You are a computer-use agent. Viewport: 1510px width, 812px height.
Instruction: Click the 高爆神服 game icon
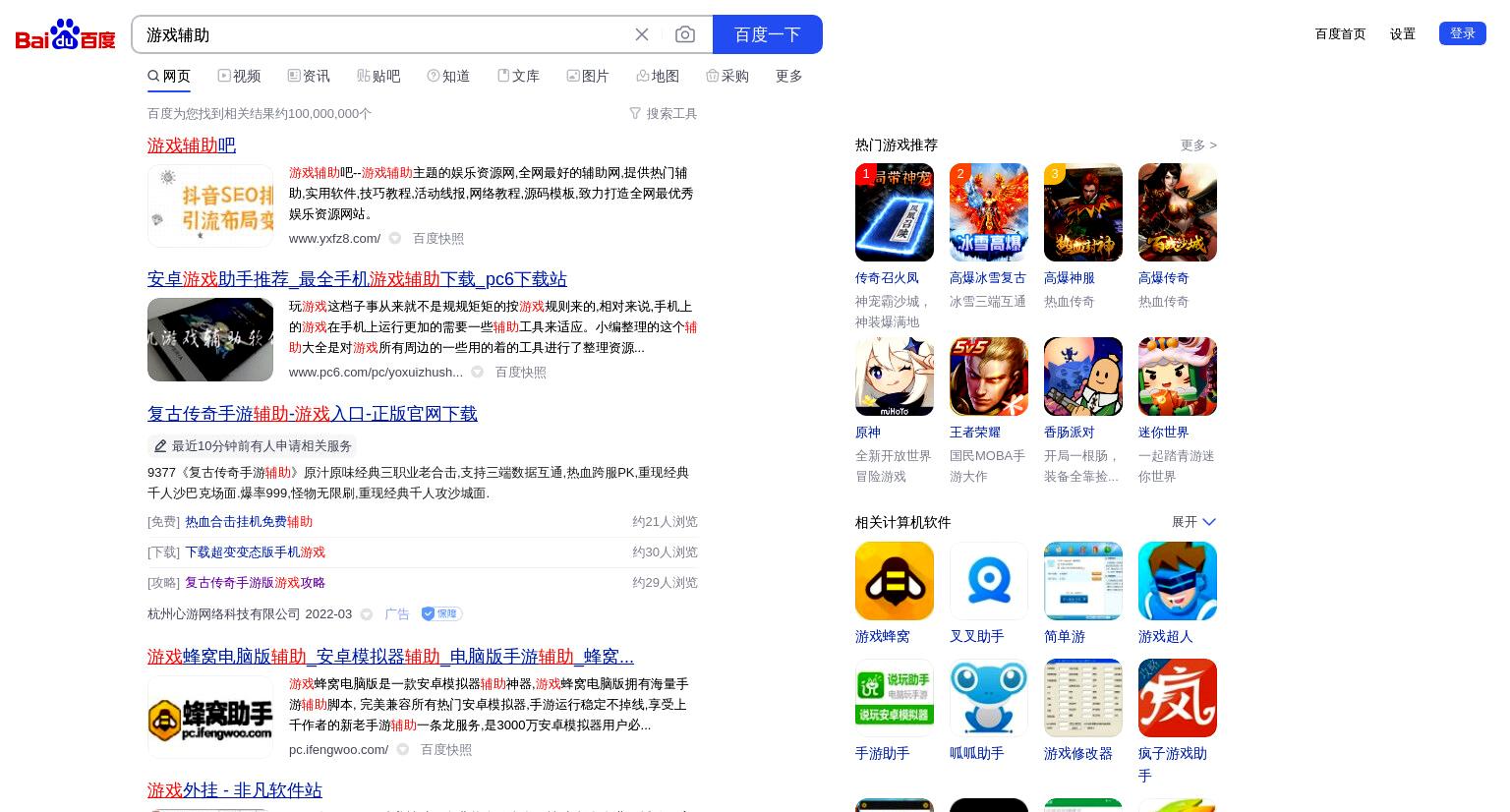pyautogui.click(x=1083, y=212)
